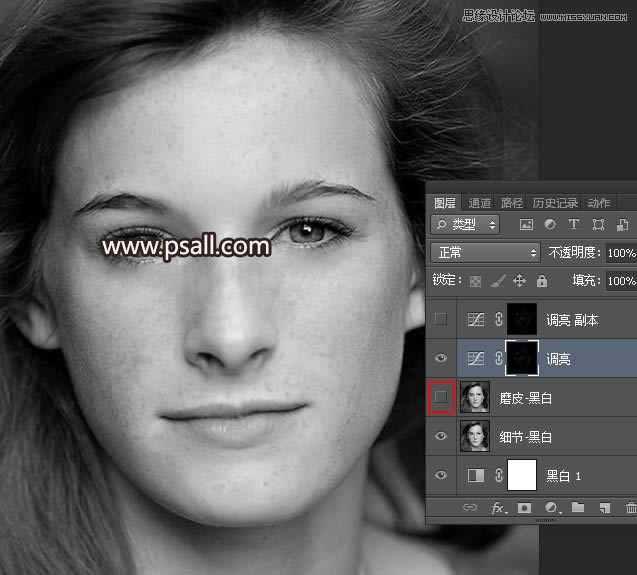Open the fx layer style menu

(x=497, y=509)
